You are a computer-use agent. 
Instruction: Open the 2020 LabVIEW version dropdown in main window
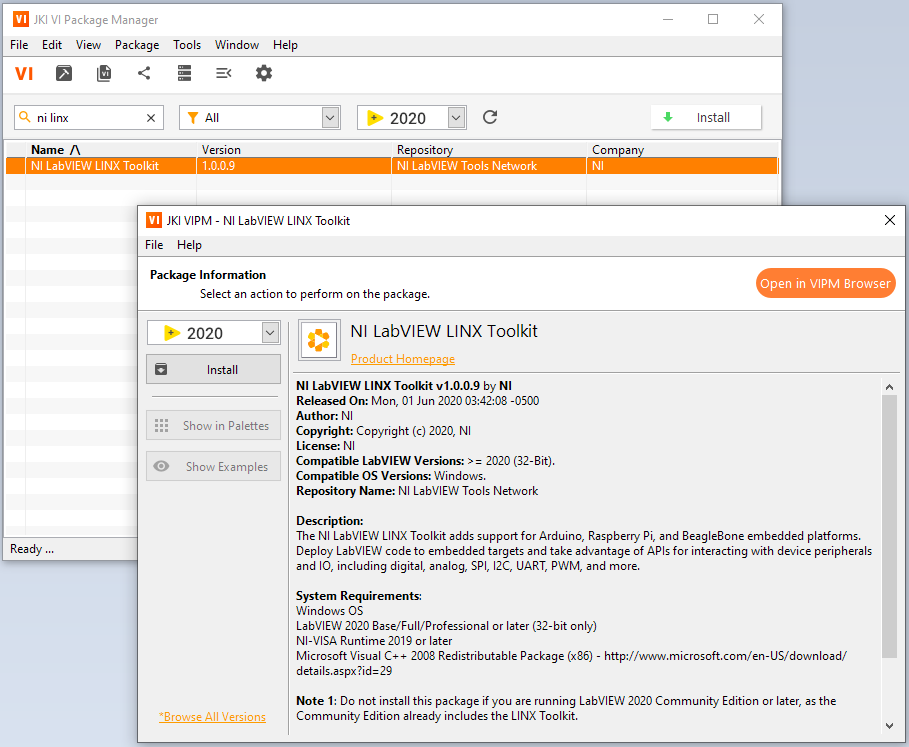(x=456, y=118)
